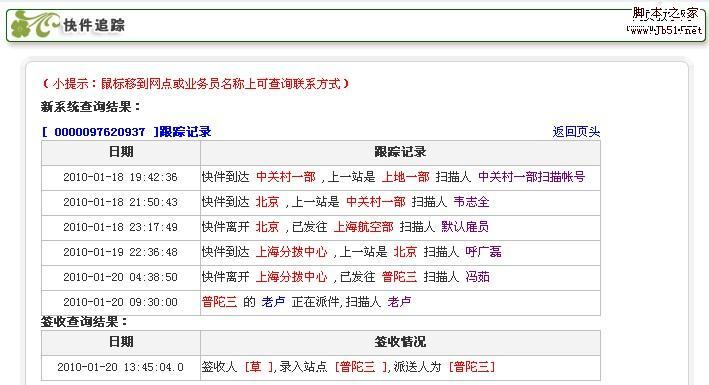Click scanner name 冯茹
This screenshot has width=709, height=385.
pos(477,276)
